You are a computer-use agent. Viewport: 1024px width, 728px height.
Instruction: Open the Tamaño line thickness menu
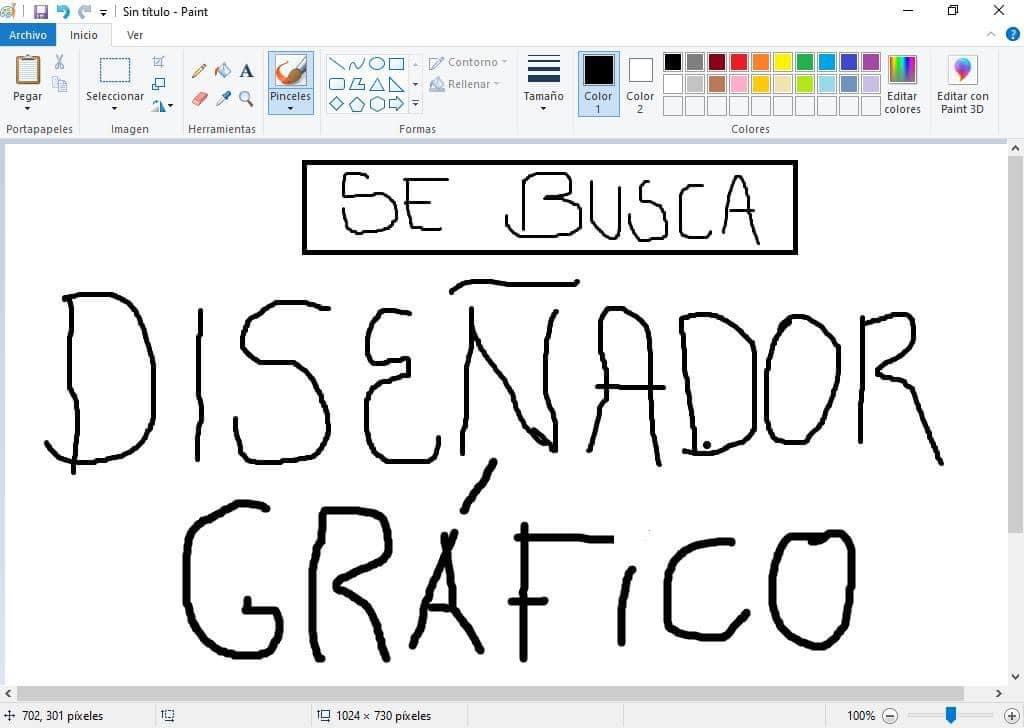pos(543,108)
